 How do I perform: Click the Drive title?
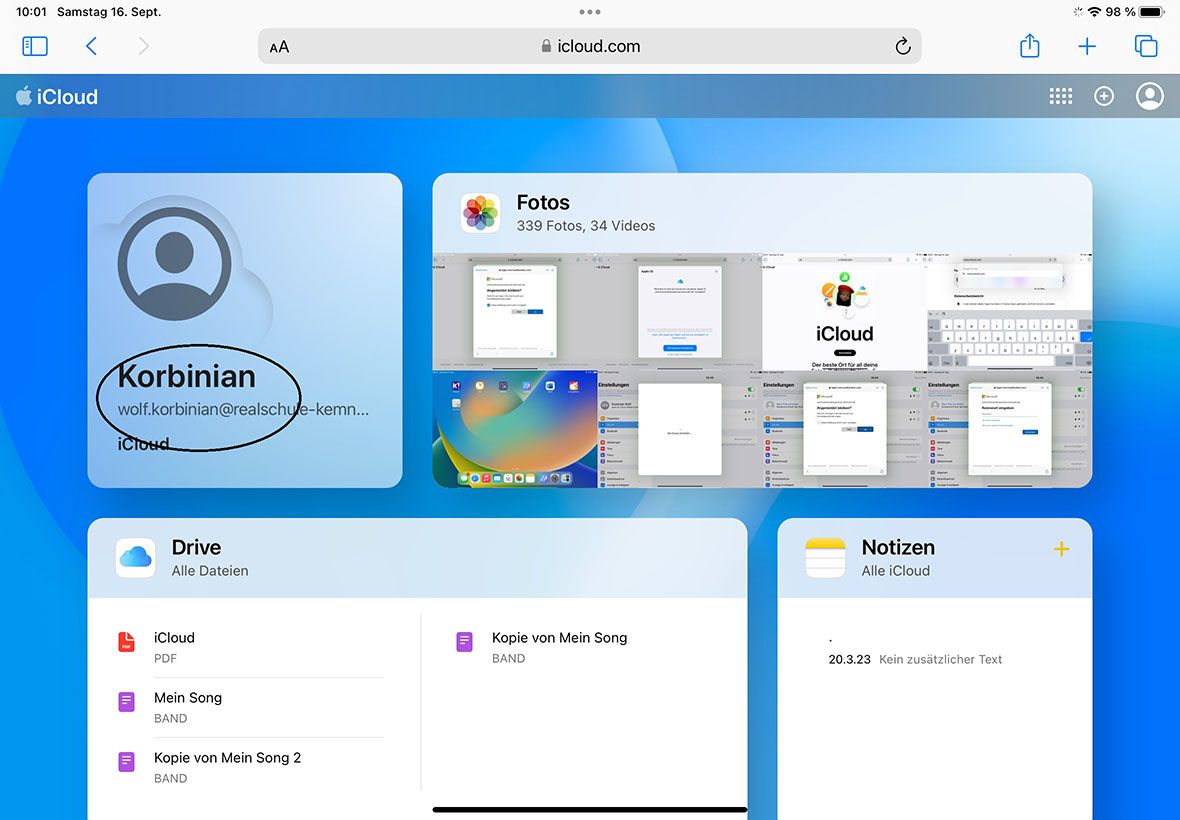pos(196,547)
